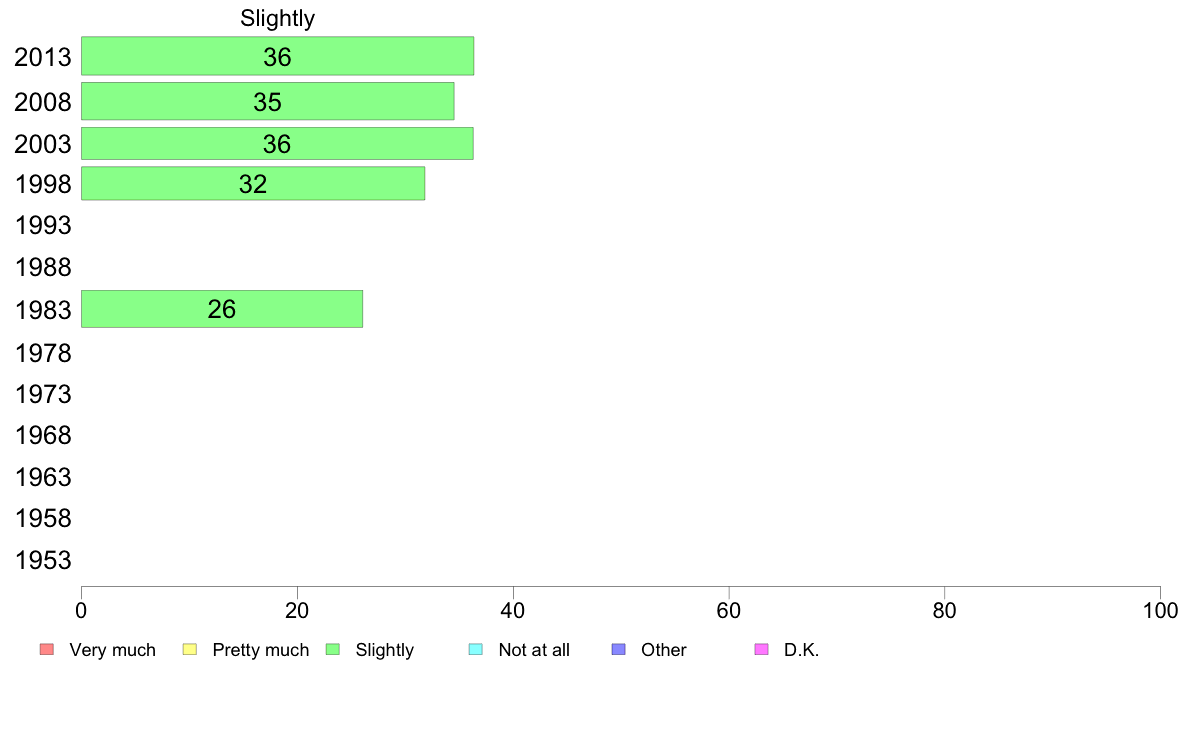Select the blue Other legend swatch
The height and width of the screenshot is (736, 1188).
(x=618, y=650)
